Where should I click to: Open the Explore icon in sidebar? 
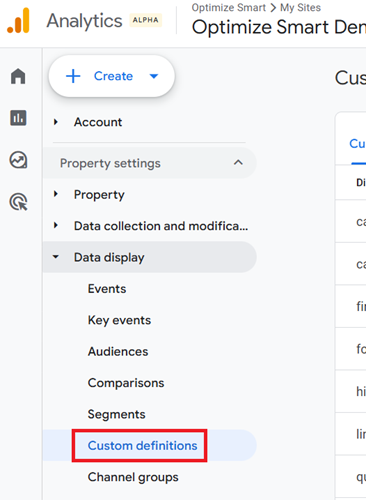[x=18, y=160]
